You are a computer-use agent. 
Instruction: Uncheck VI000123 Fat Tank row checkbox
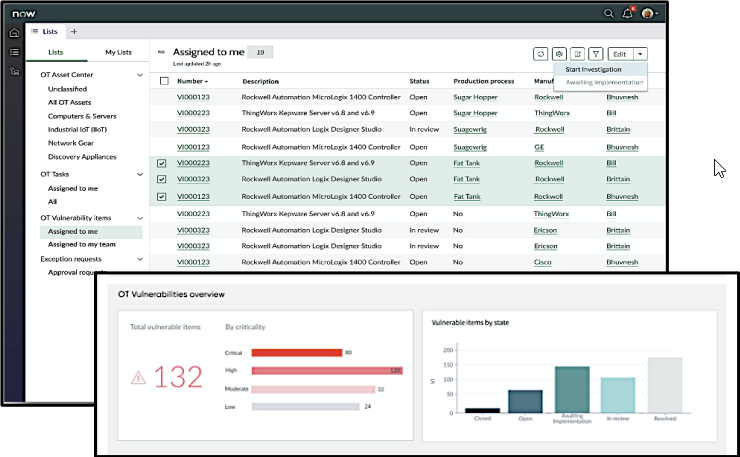click(161, 197)
